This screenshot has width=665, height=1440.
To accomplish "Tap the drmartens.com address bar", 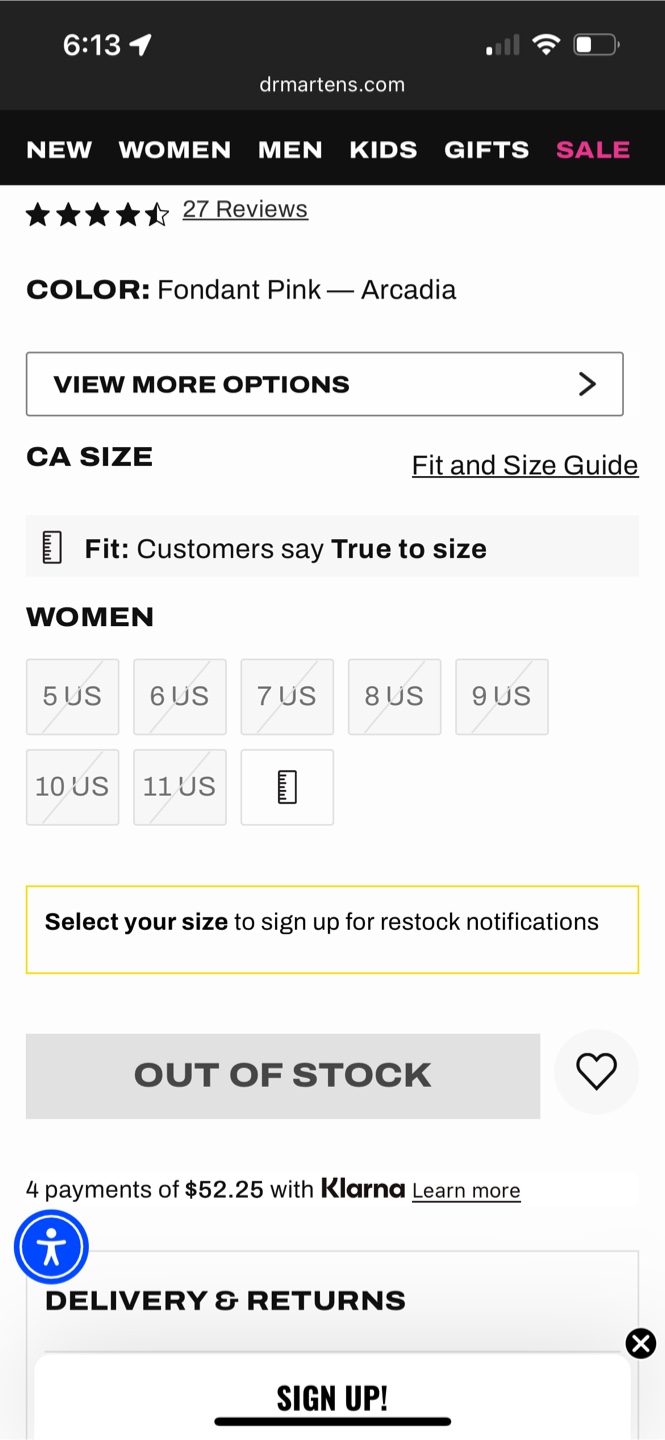I will point(332,84).
